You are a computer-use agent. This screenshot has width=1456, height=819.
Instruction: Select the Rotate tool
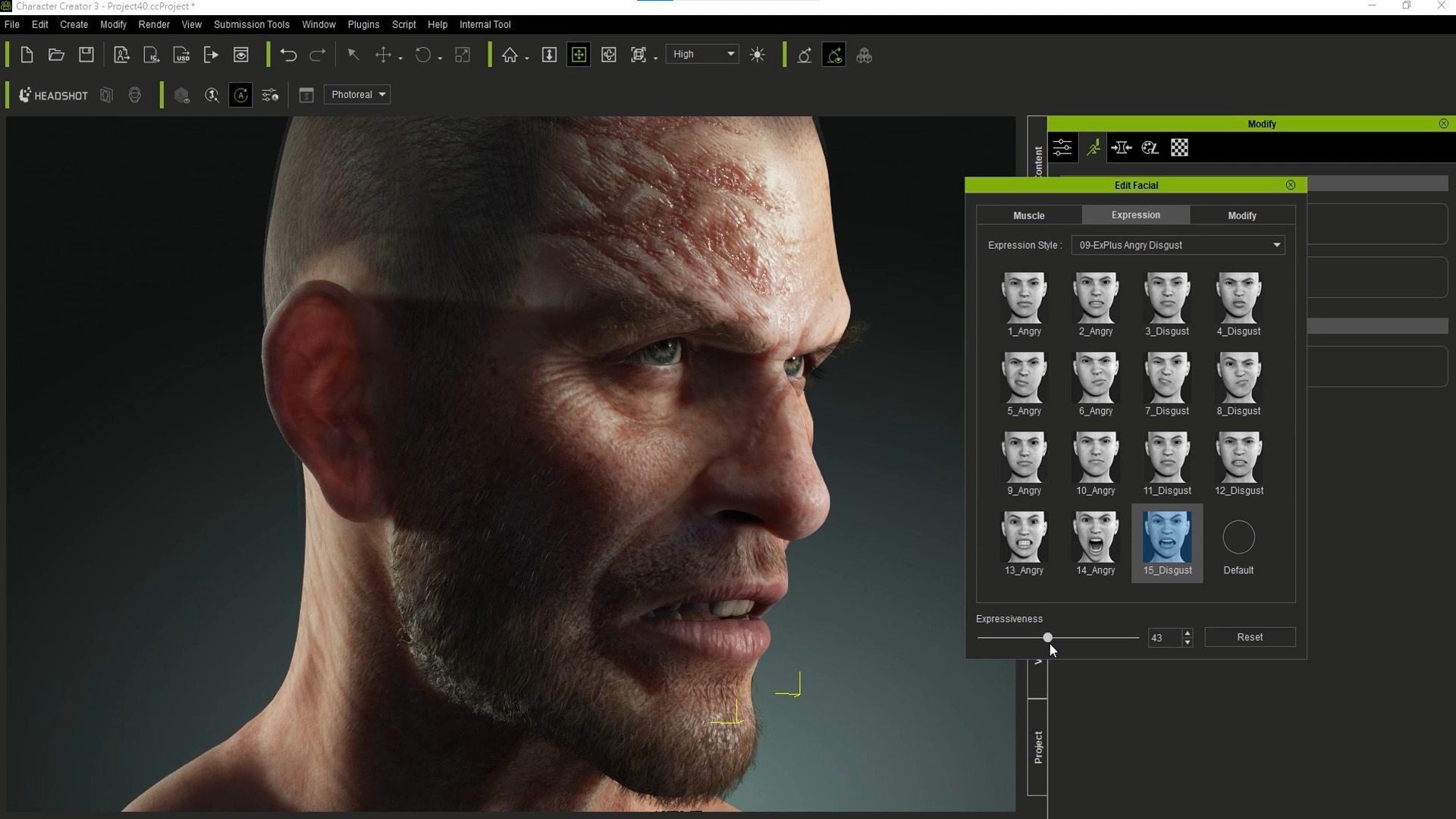tap(423, 55)
